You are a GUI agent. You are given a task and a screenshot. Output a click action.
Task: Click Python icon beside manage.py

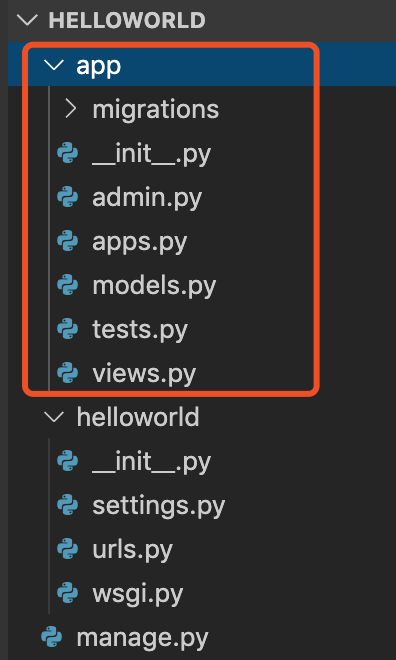pyautogui.click(x=52, y=637)
